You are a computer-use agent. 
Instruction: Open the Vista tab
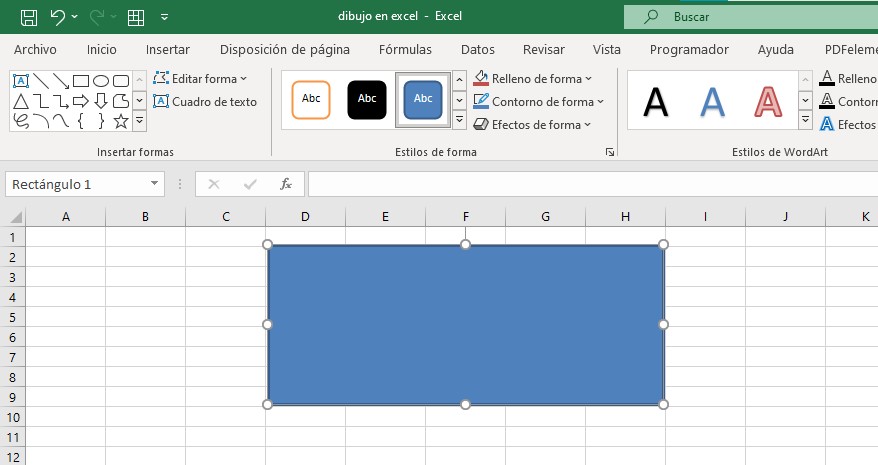tap(607, 50)
